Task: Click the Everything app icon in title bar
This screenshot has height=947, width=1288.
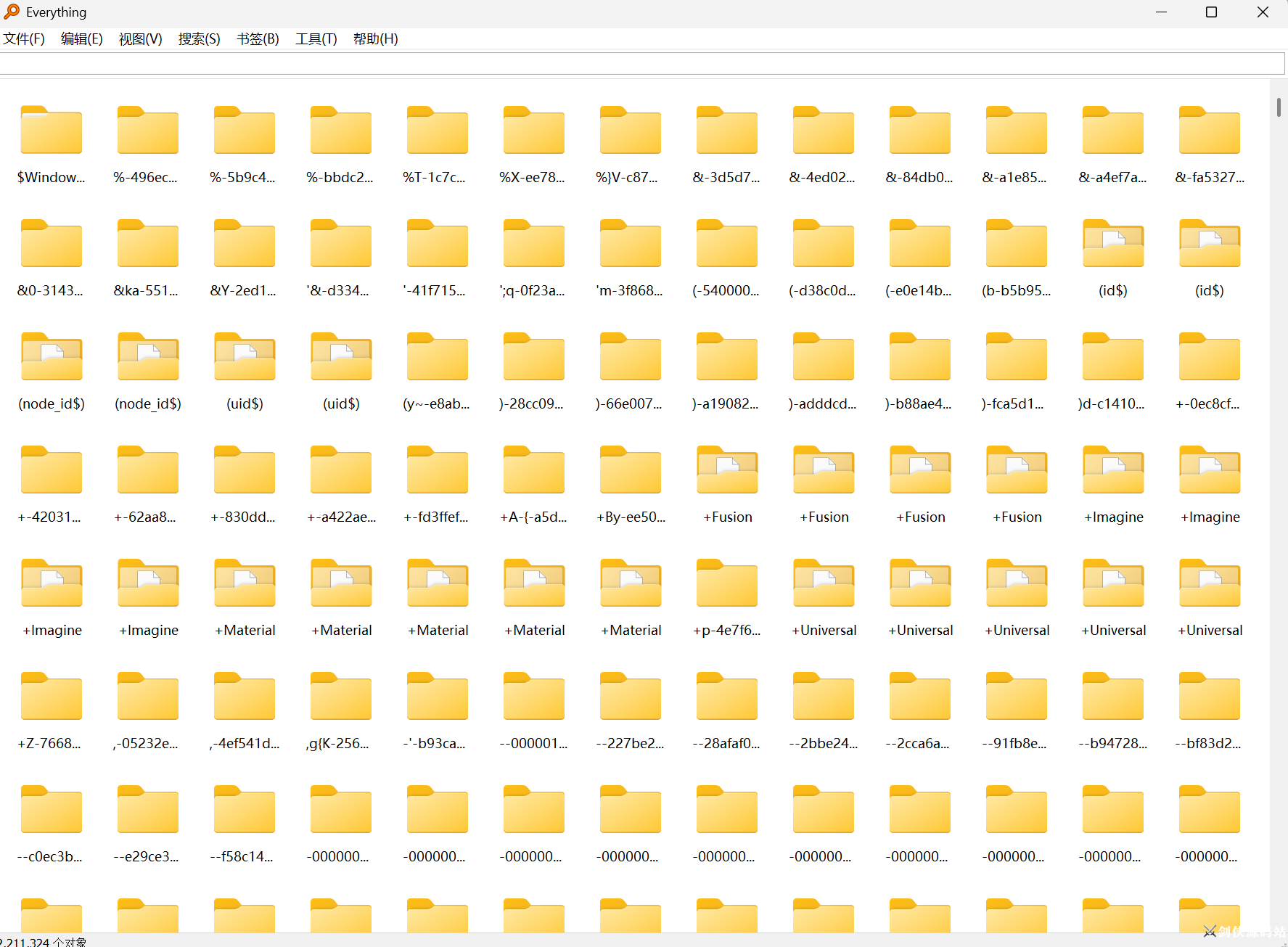Action: coord(12,12)
